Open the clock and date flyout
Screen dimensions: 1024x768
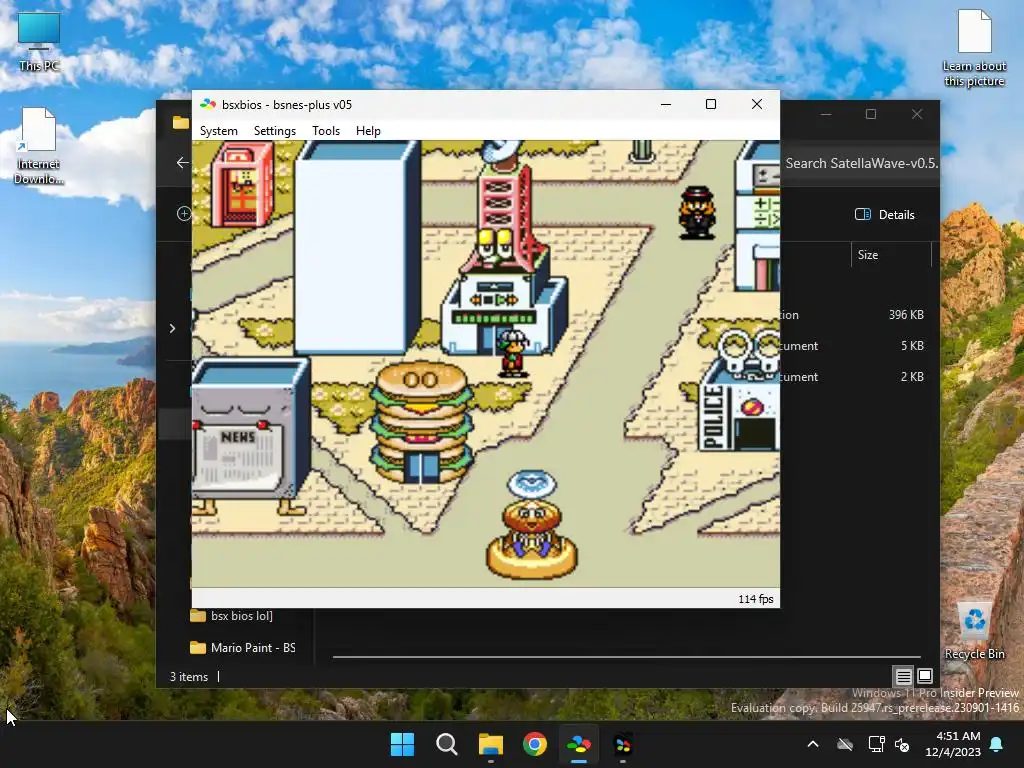(x=953, y=744)
